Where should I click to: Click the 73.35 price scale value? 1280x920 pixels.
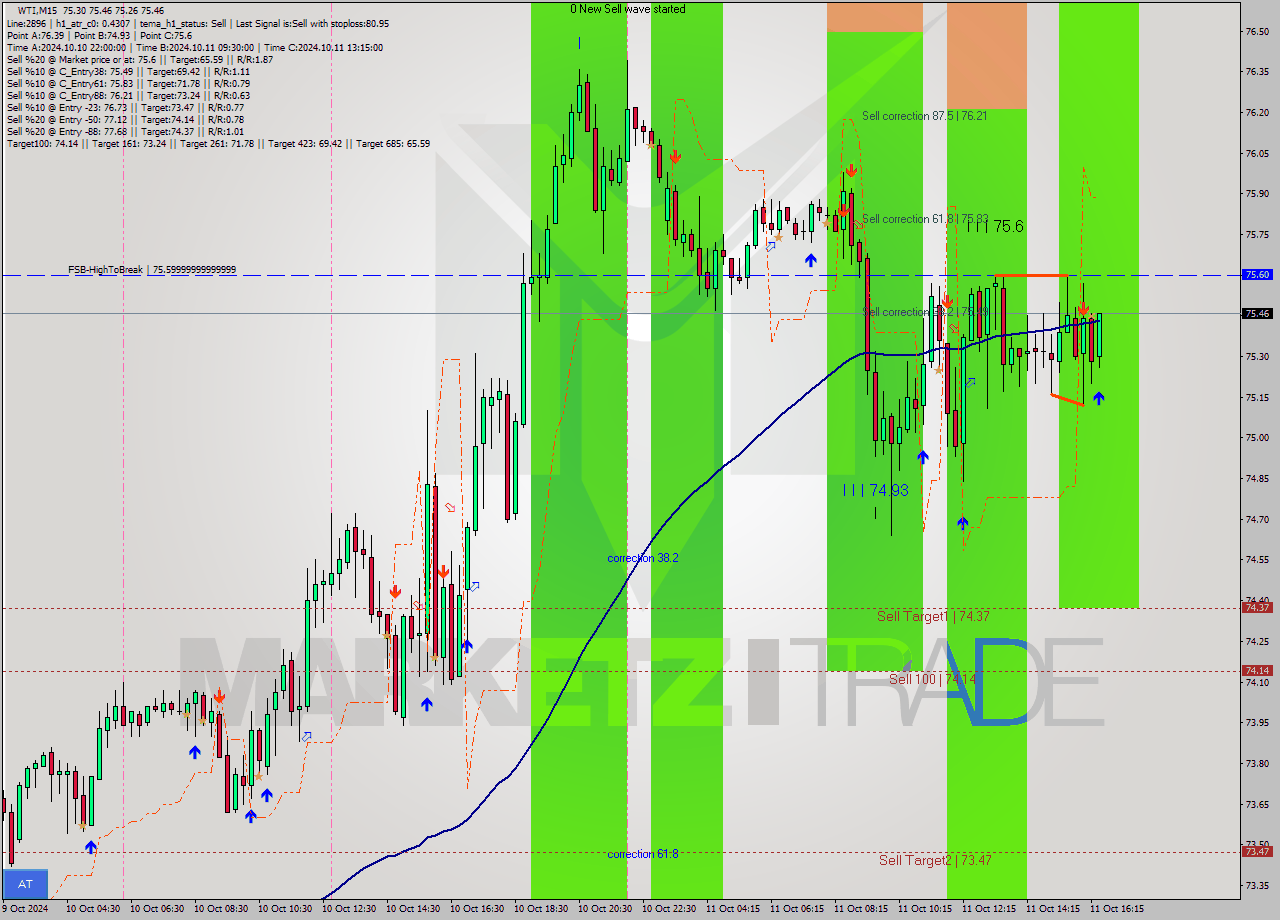coord(1258,886)
